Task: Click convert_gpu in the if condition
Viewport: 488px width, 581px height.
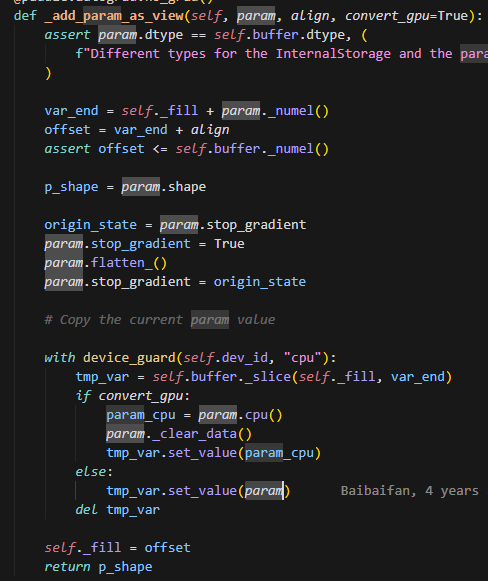Action: point(141,396)
